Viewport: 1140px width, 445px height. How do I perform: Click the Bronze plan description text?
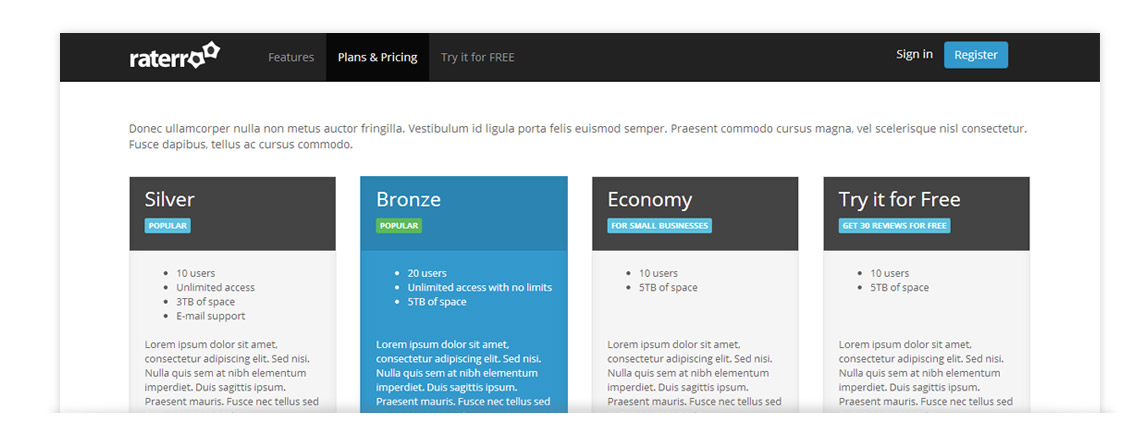(x=463, y=373)
